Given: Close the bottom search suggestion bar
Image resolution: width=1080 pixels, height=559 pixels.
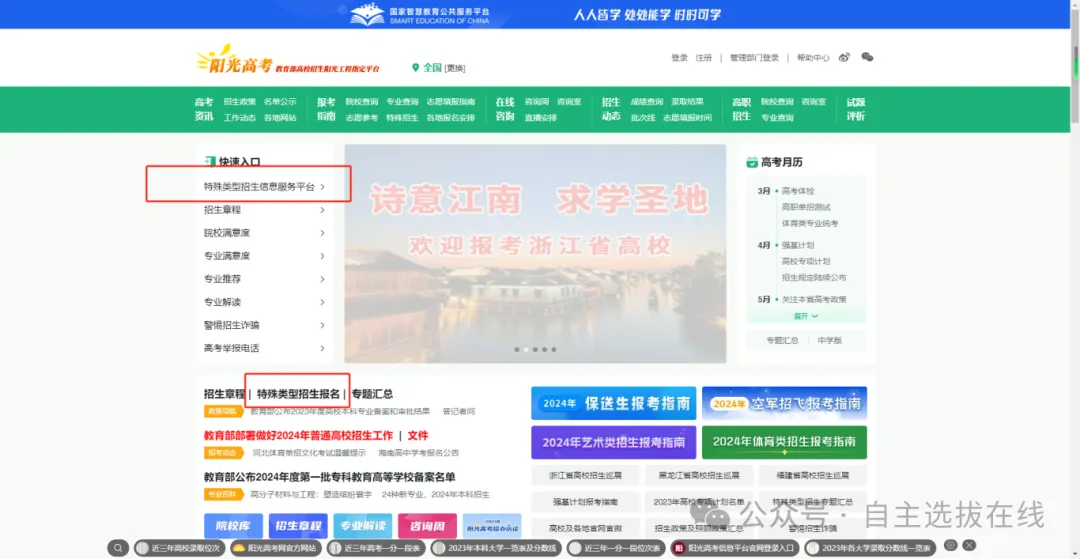Looking at the screenshot, I should pyautogui.click(x=968, y=545).
